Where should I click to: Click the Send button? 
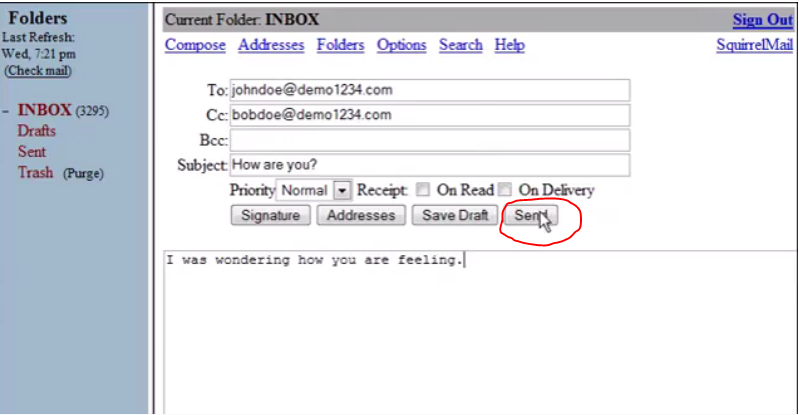coord(530,215)
